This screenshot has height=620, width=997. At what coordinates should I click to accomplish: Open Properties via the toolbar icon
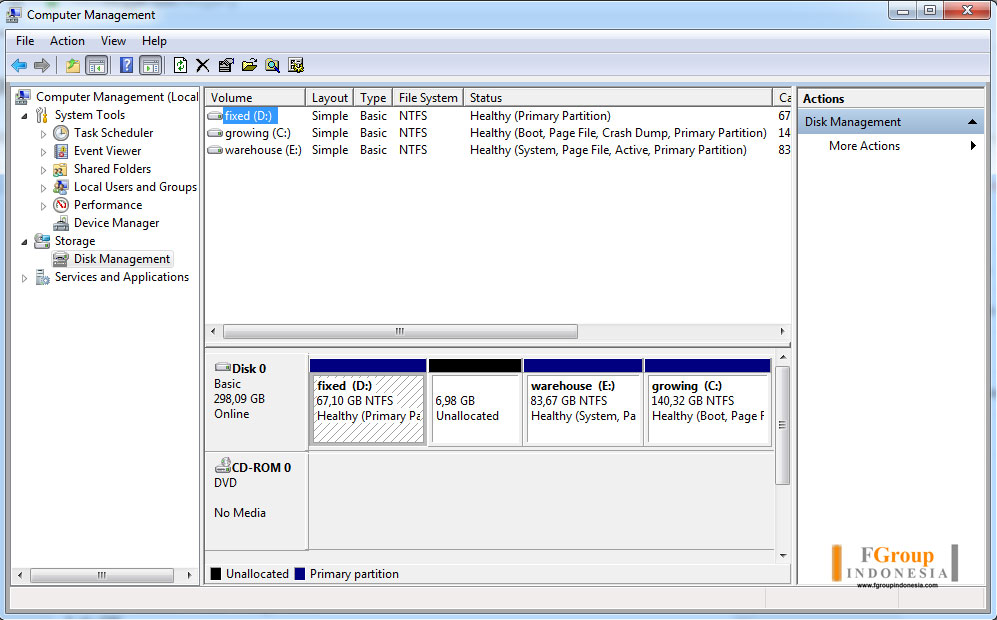225,64
